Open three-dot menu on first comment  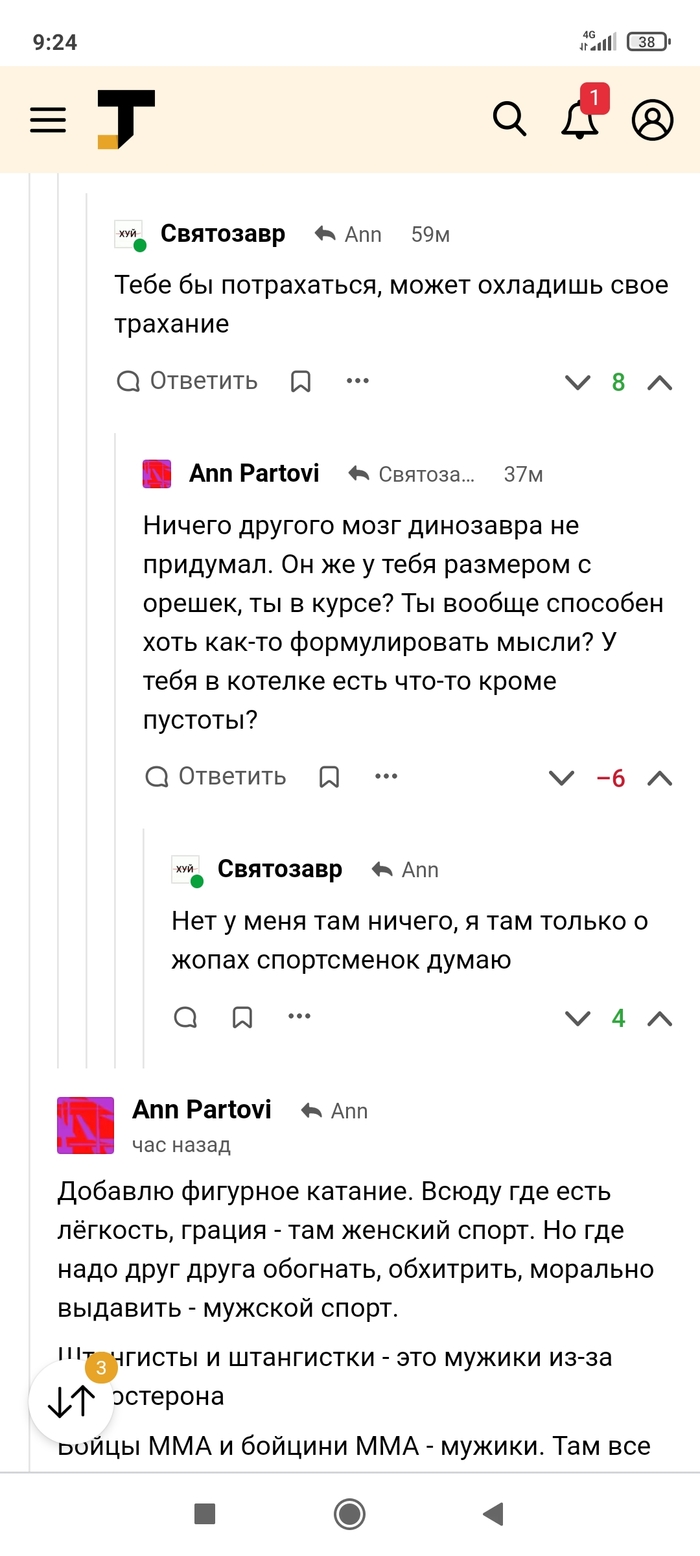tap(358, 381)
